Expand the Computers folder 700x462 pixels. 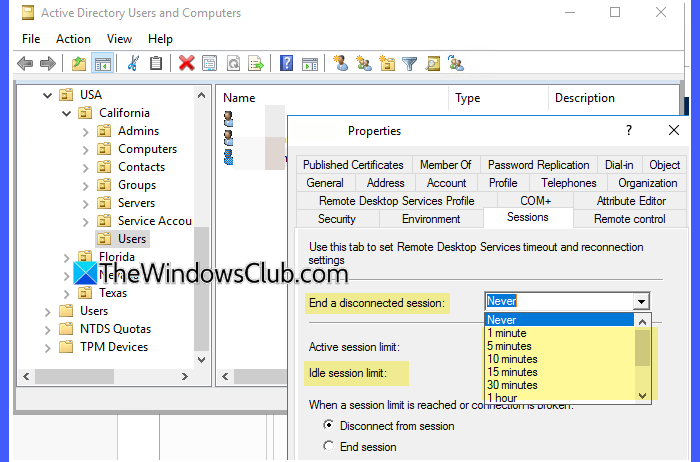(85, 150)
